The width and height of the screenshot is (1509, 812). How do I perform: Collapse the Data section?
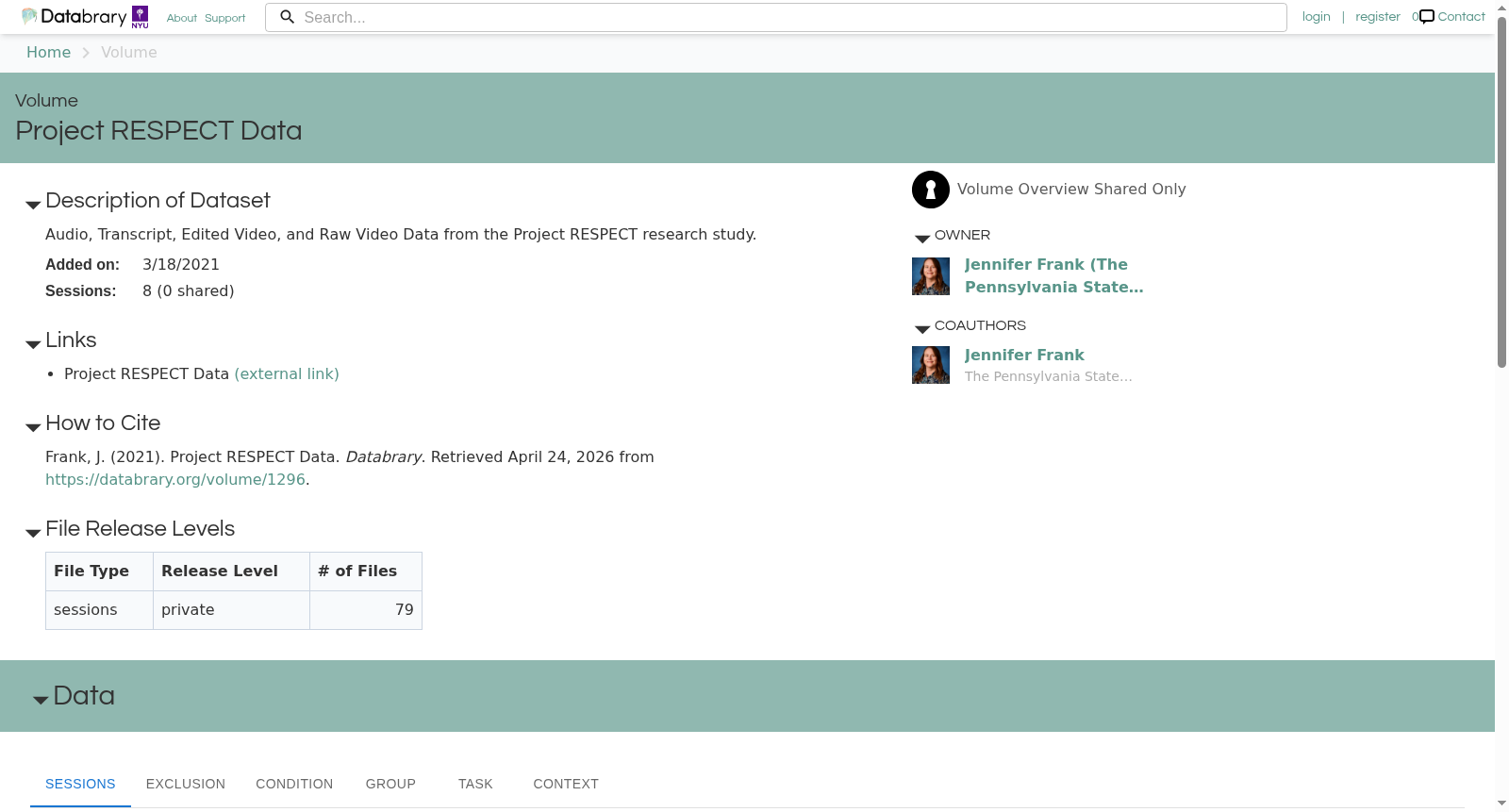[x=41, y=700]
